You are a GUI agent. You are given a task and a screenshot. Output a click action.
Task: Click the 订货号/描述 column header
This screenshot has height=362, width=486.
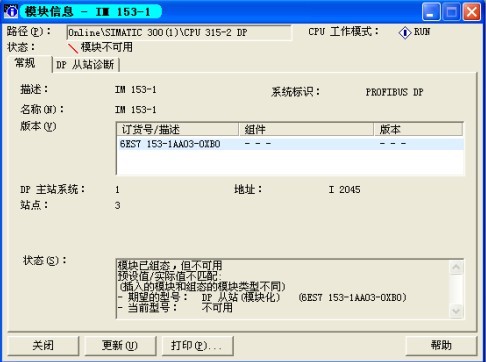click(178, 129)
